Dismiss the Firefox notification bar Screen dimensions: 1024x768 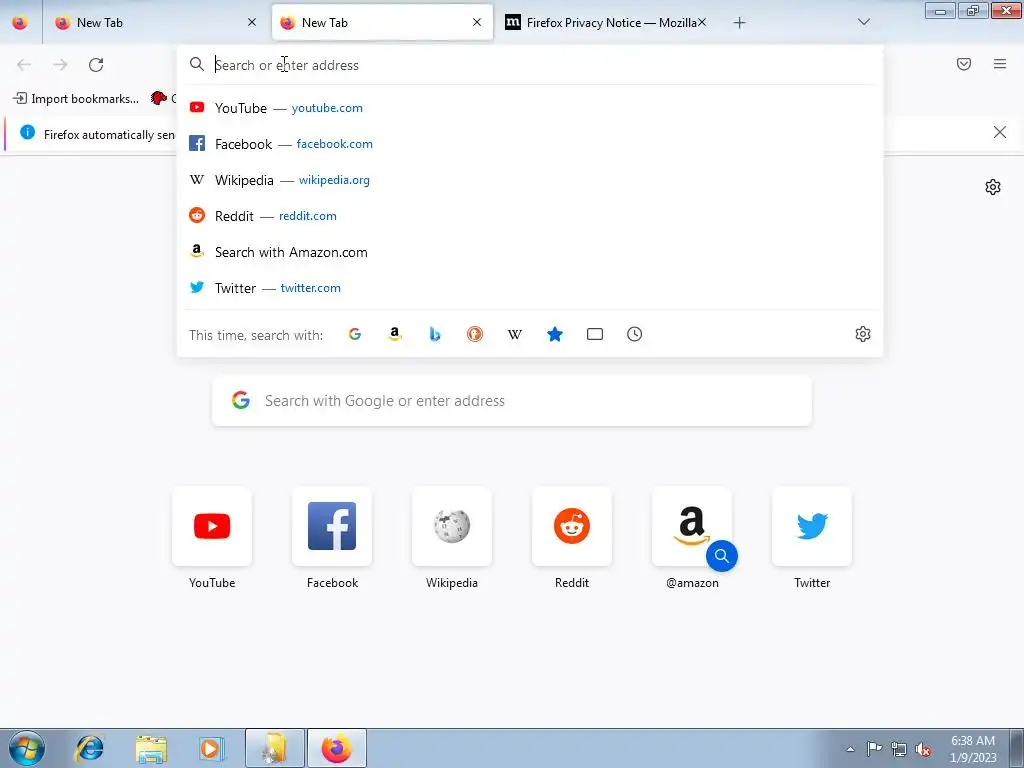[x=999, y=133]
